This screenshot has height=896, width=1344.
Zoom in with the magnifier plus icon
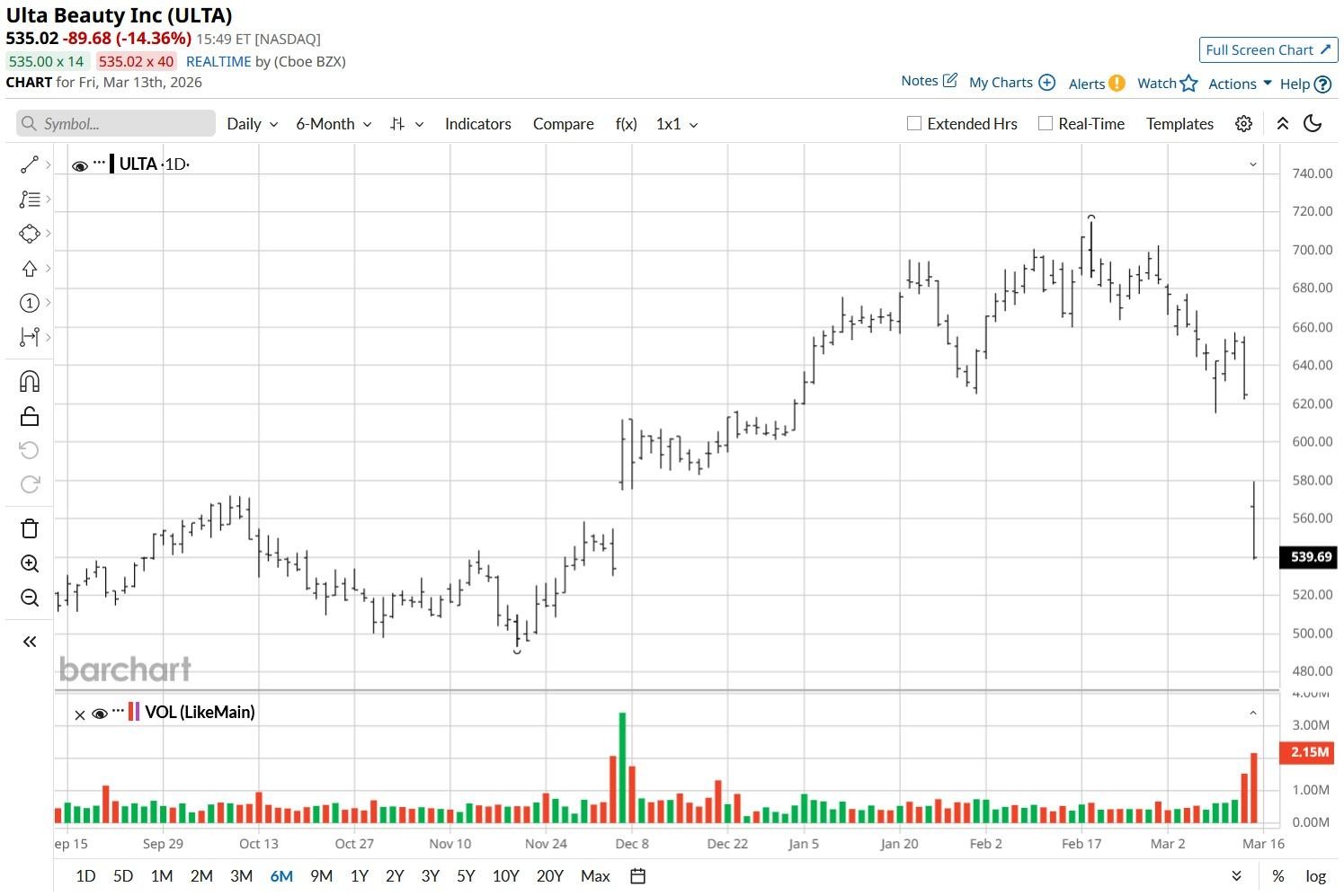[x=30, y=563]
